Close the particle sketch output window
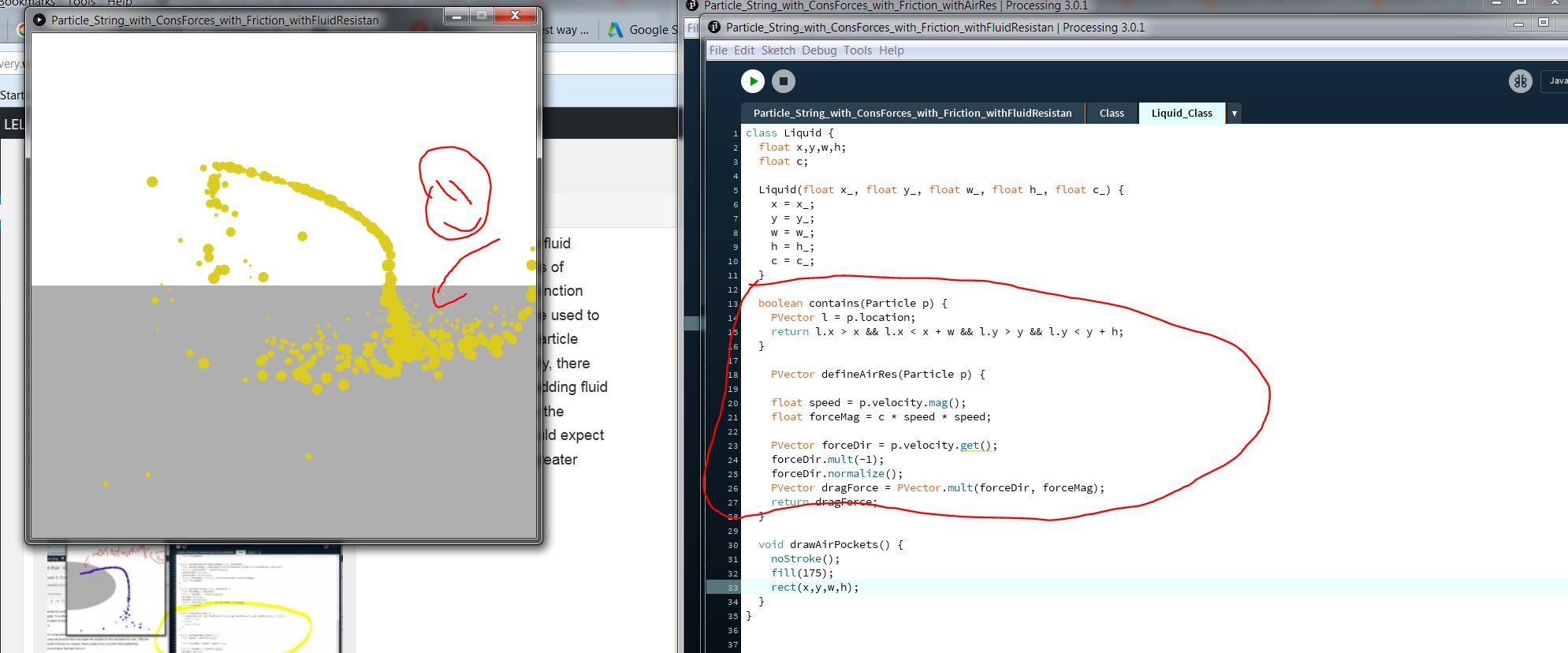Viewport: 1568px width, 653px height. click(515, 16)
